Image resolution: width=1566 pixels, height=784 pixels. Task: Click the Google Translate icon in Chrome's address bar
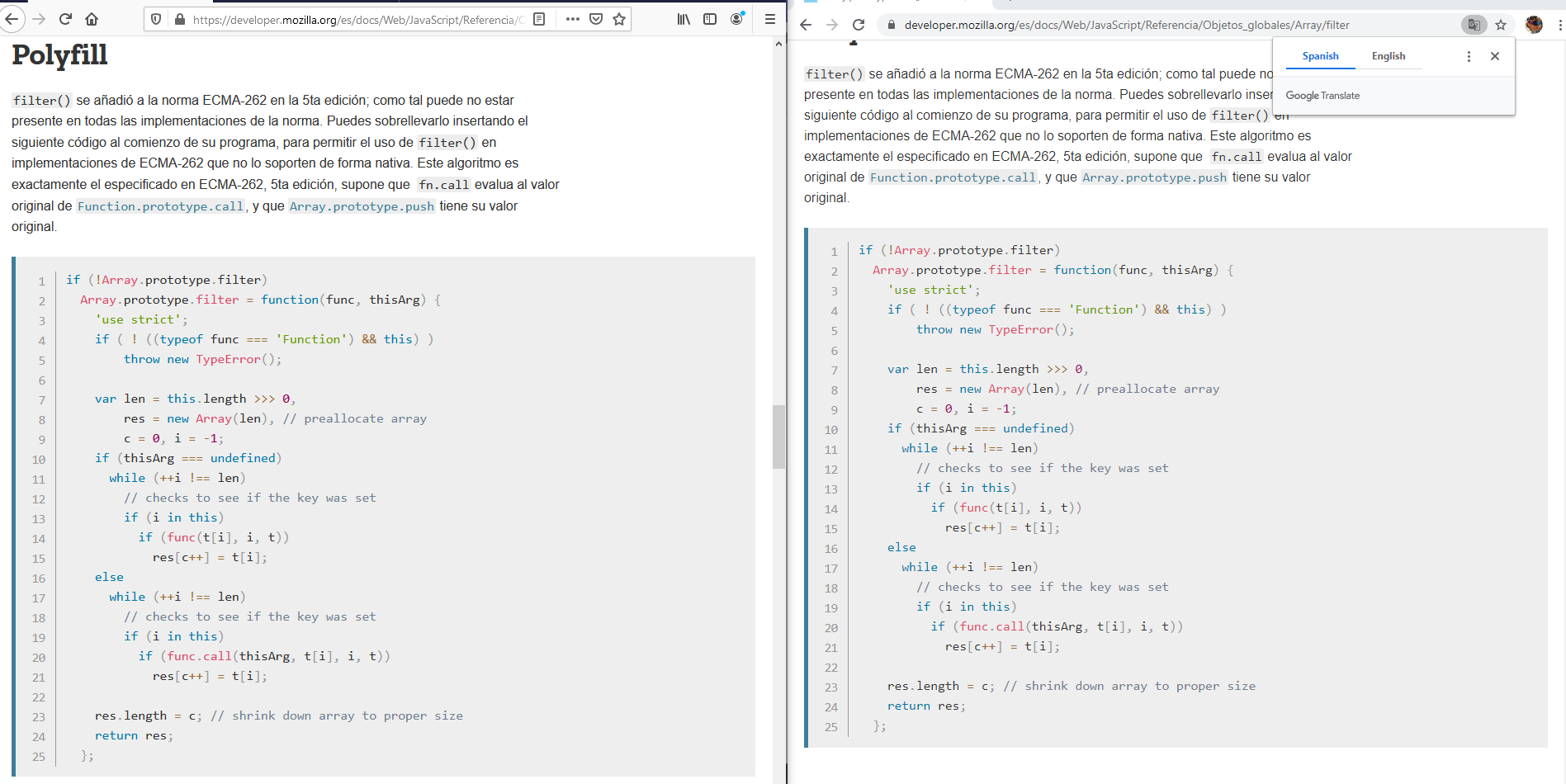click(1474, 25)
